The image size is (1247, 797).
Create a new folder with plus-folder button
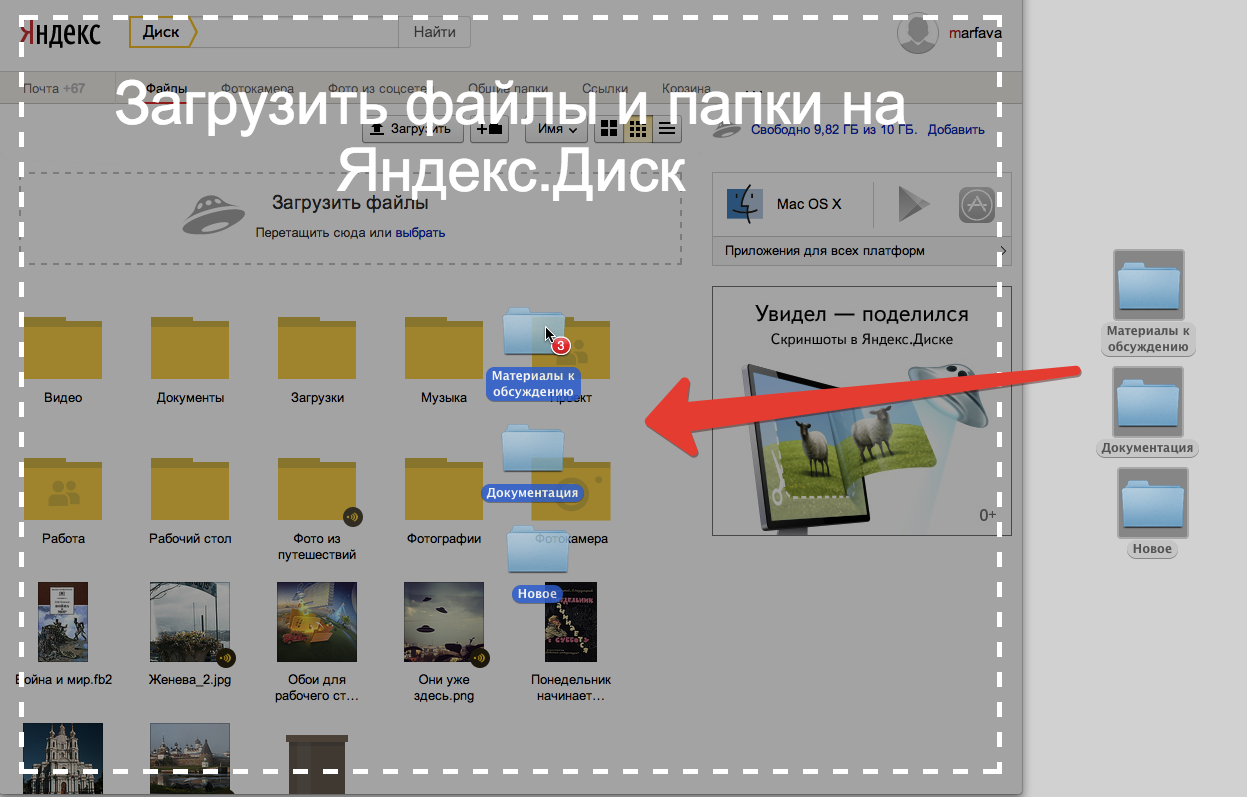tap(489, 129)
